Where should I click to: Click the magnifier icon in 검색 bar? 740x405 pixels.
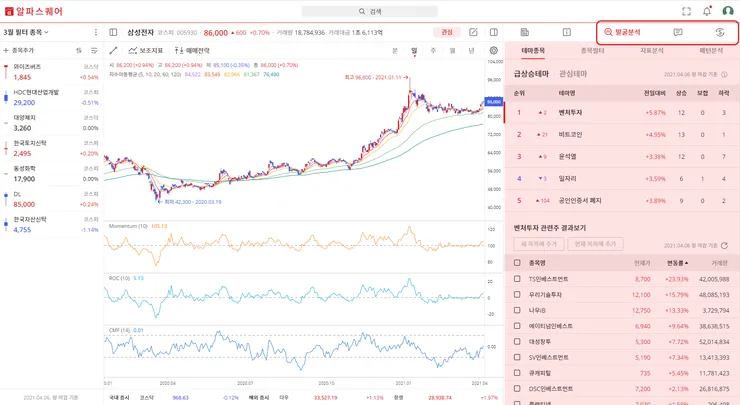tap(362, 11)
